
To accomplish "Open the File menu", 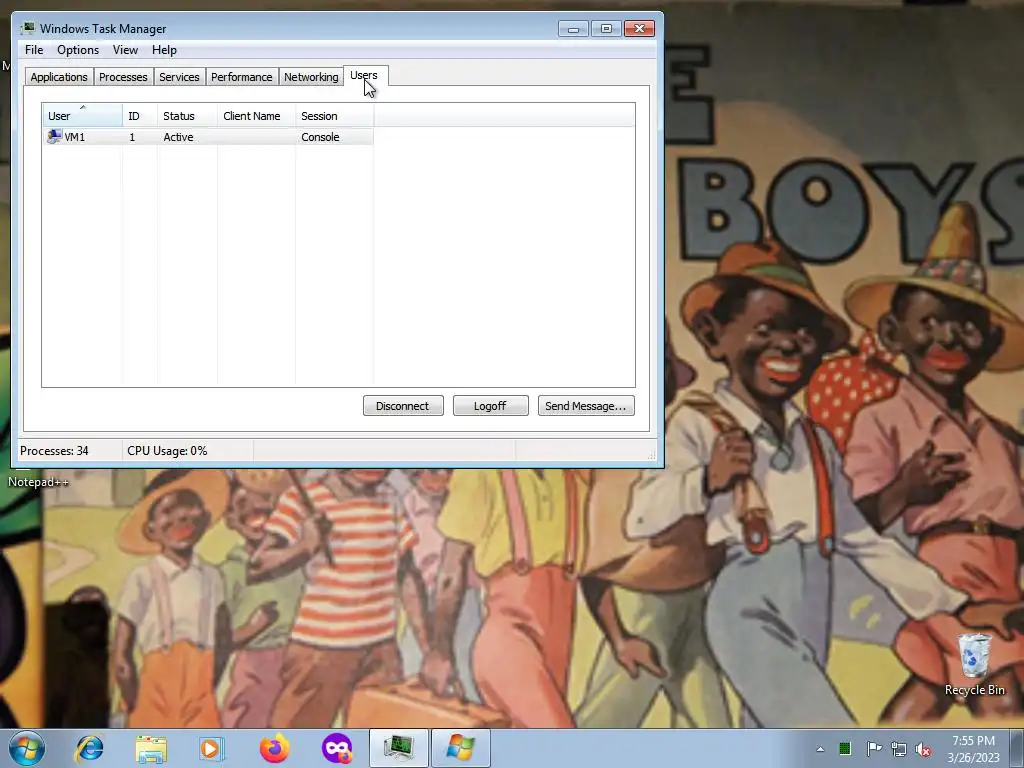I will coord(34,50).
